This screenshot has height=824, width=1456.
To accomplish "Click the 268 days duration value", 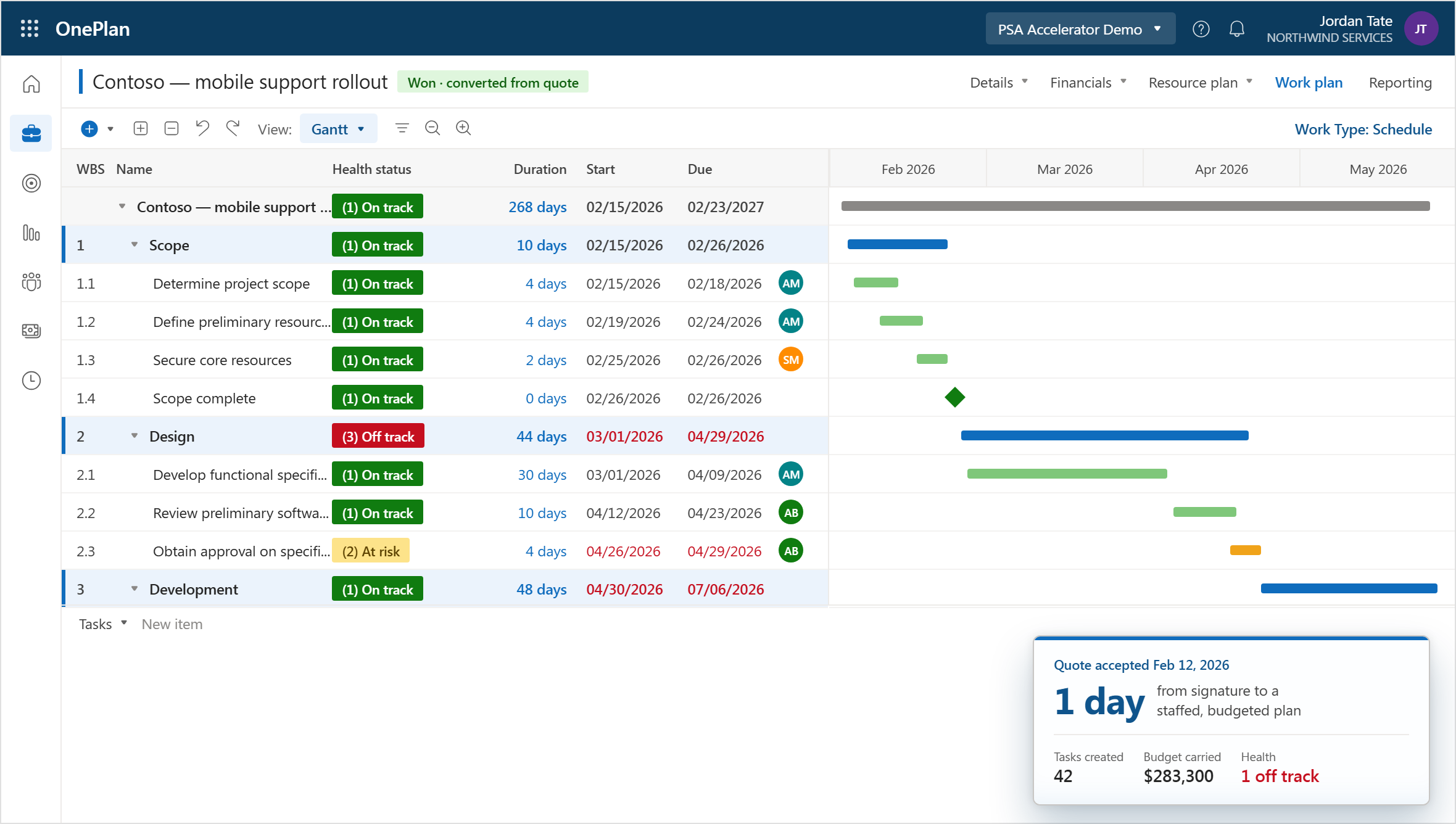I will [537, 207].
